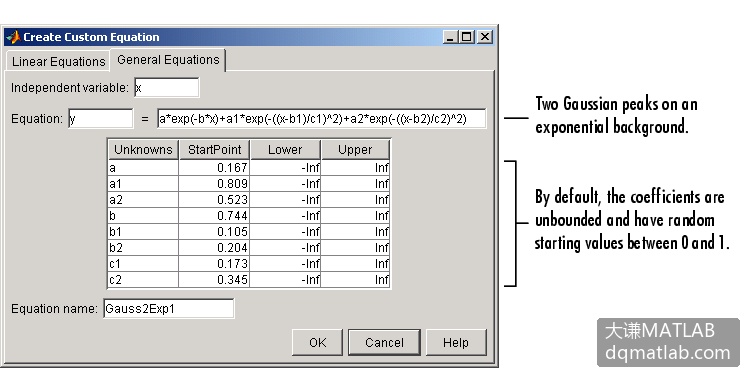Image resolution: width=750 pixels, height=377 pixels.
Task: Click the Lower bound cell for a2
Action: pyautogui.click(x=285, y=200)
